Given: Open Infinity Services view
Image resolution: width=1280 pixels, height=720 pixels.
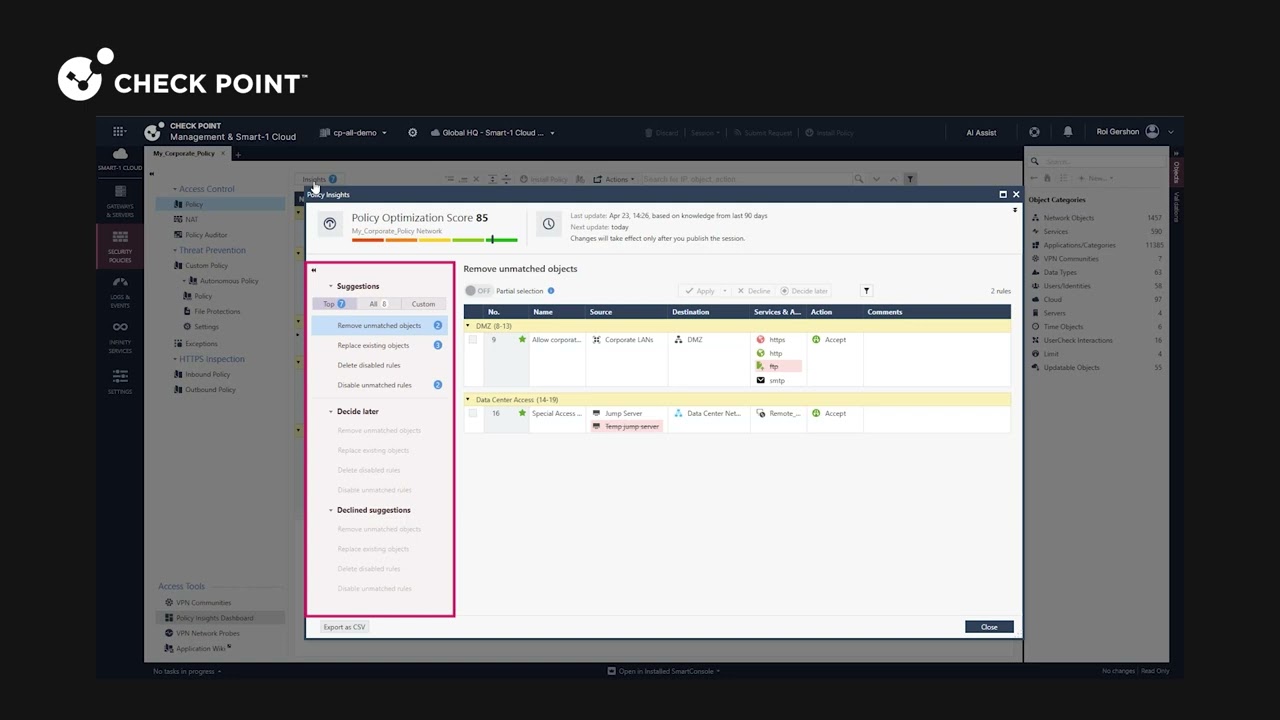Looking at the screenshot, I should point(120,337).
